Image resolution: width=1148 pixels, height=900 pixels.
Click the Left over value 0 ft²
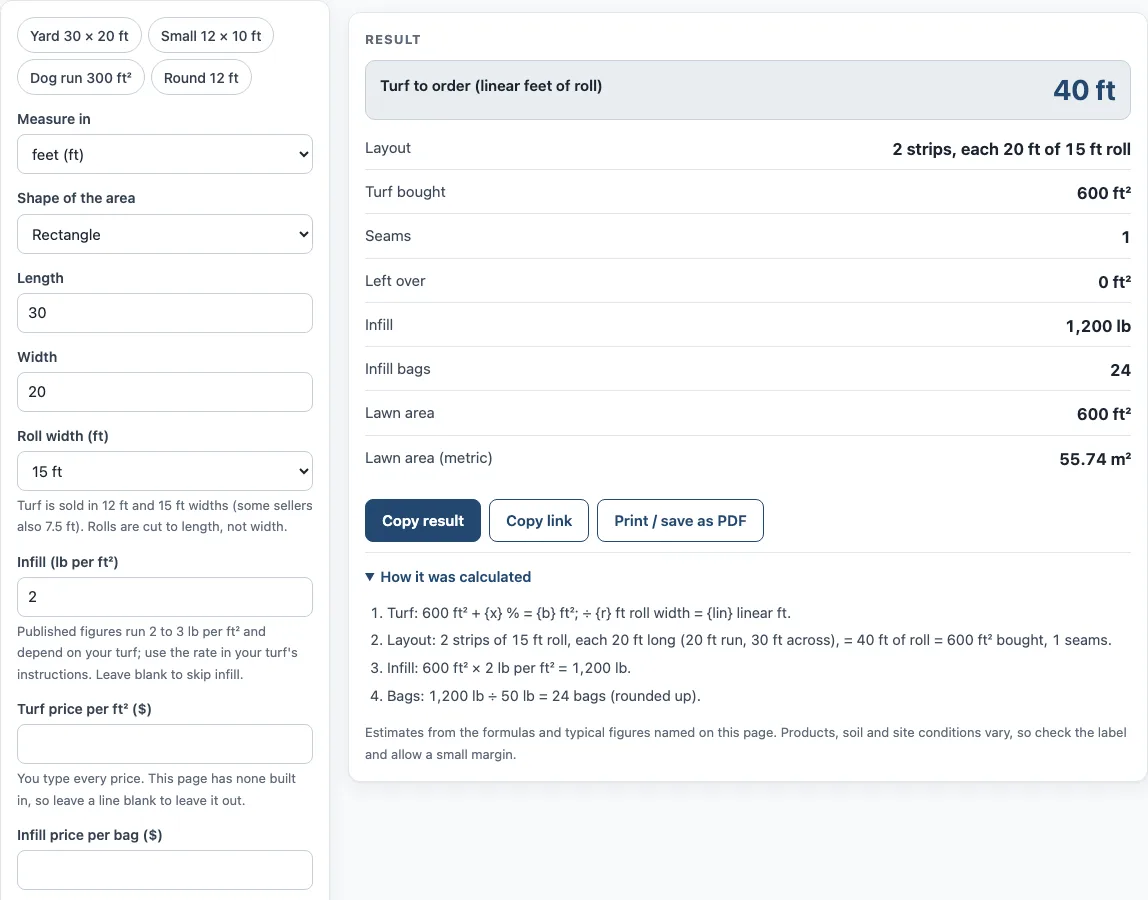[1114, 282]
